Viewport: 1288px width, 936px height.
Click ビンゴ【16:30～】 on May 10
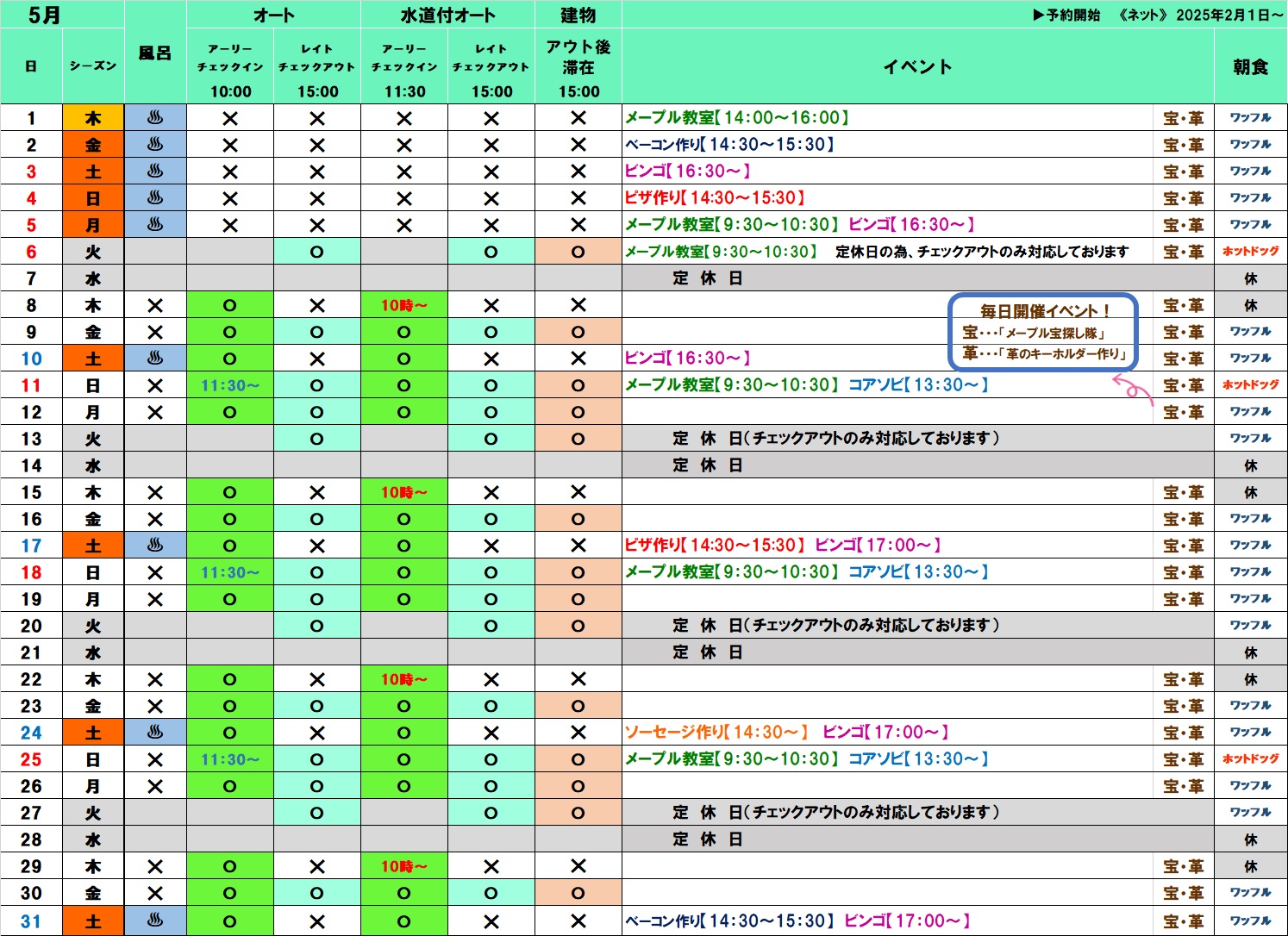(x=688, y=358)
